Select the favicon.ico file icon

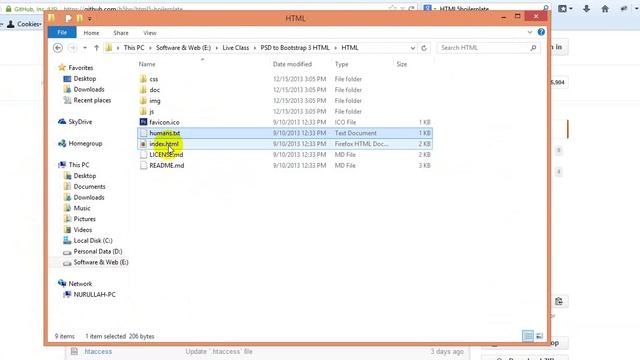[x=143, y=122]
